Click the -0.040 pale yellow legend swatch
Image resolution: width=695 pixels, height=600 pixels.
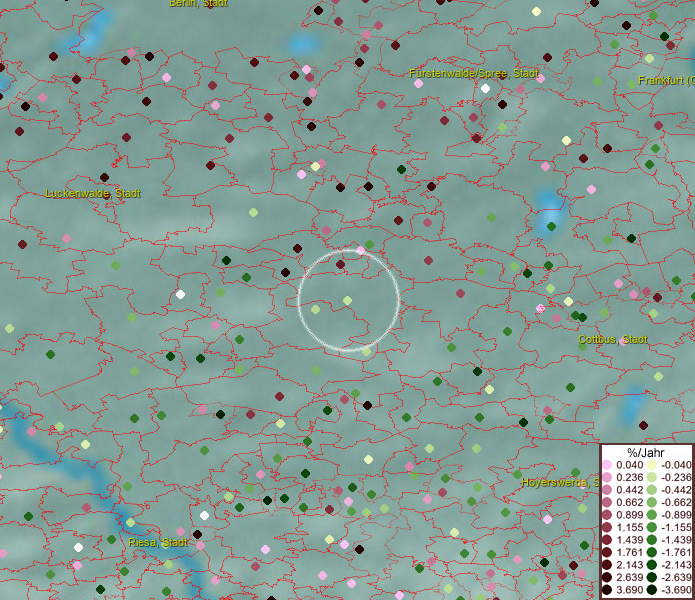point(652,465)
